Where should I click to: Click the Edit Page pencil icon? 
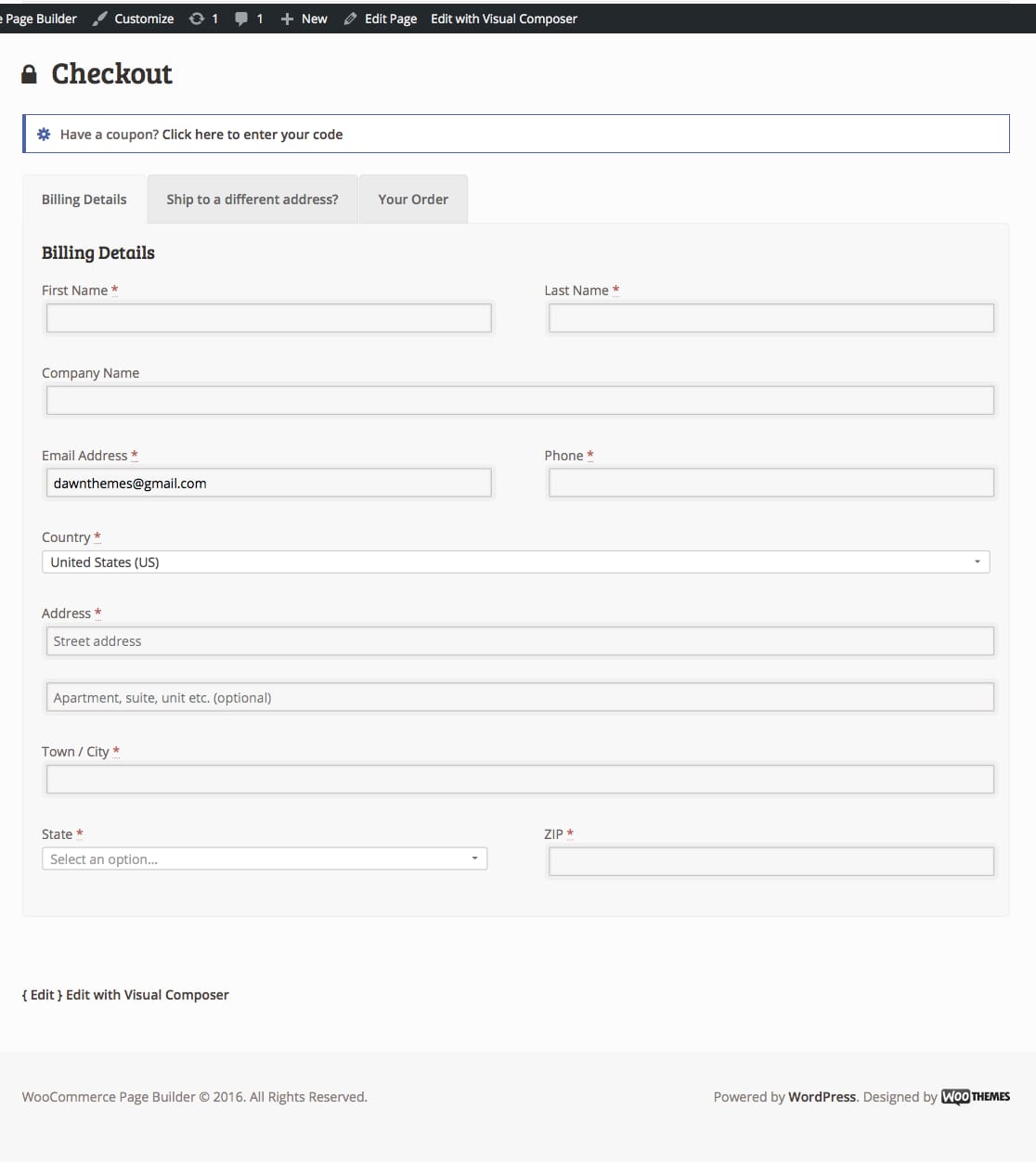[x=350, y=19]
